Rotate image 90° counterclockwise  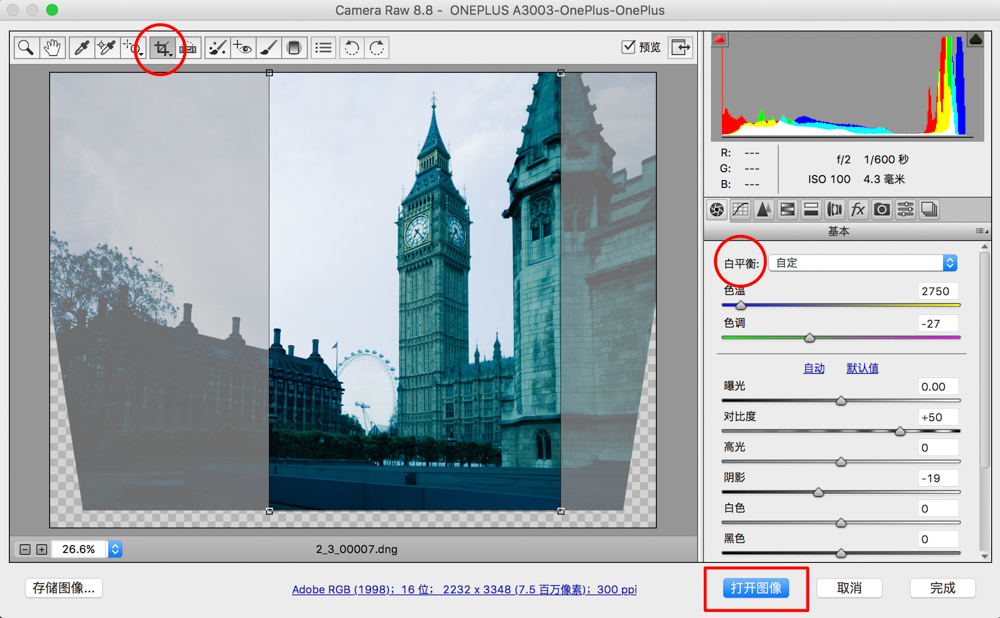[351, 48]
